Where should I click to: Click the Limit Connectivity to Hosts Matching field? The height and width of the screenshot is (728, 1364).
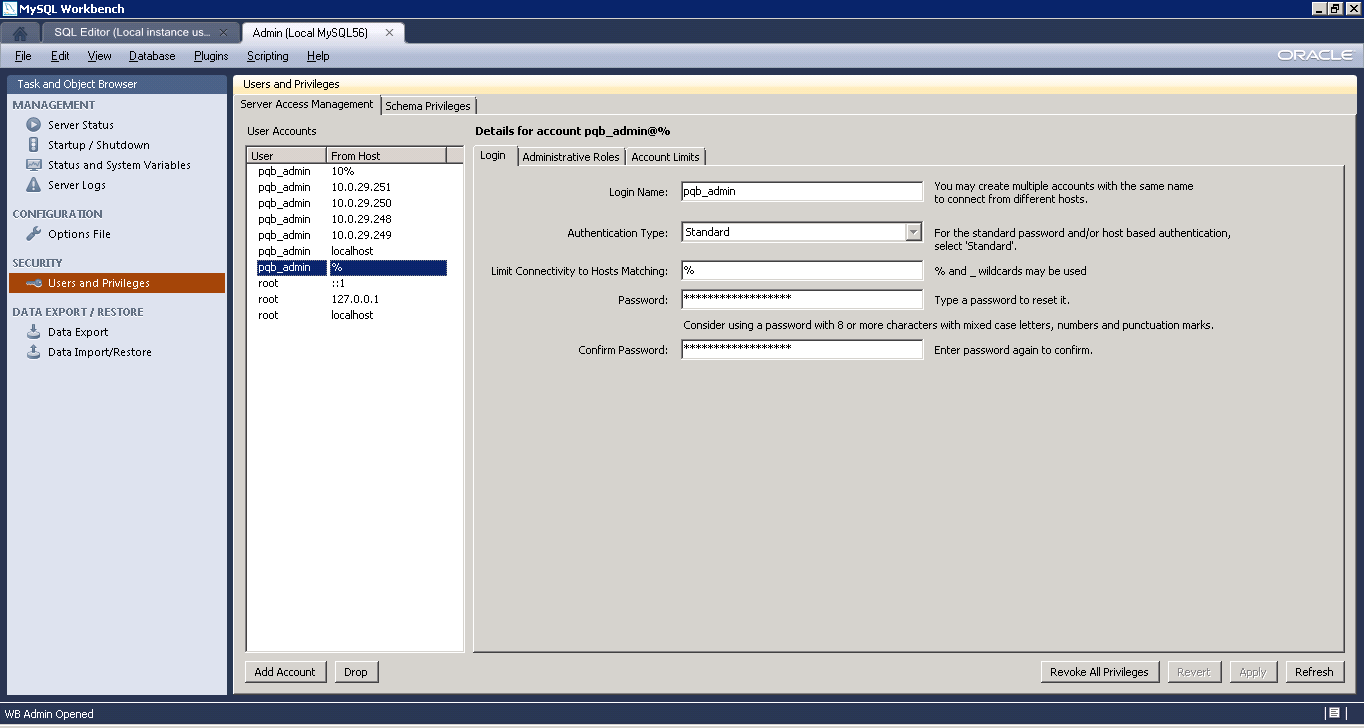coord(802,270)
